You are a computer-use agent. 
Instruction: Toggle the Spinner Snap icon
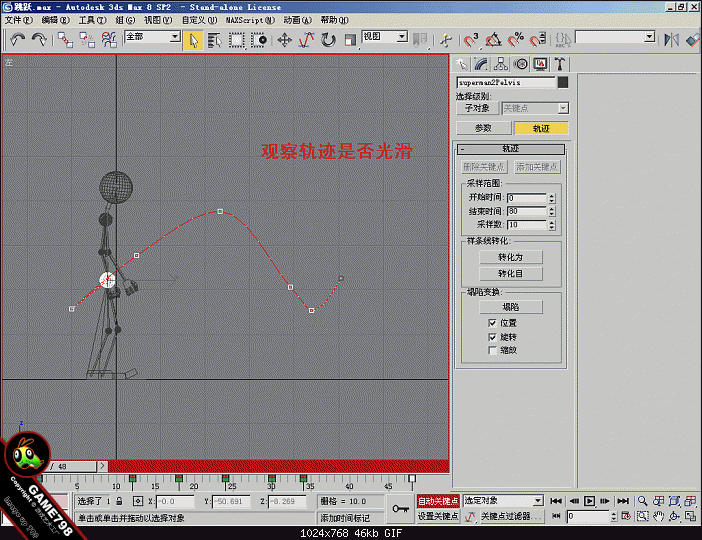click(x=538, y=40)
